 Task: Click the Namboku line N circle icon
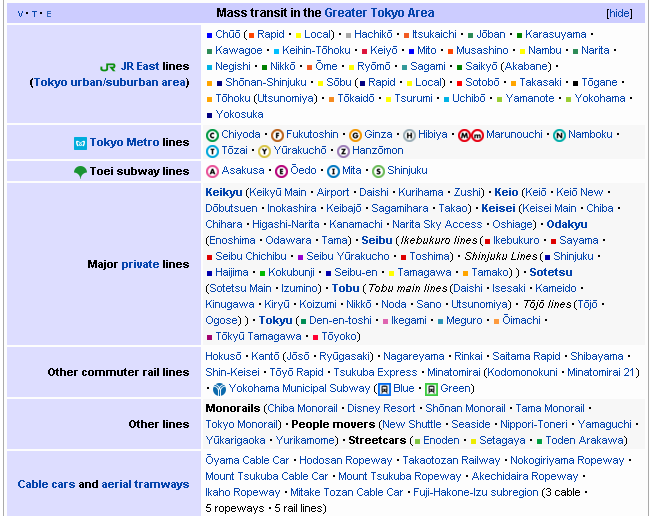point(559,135)
